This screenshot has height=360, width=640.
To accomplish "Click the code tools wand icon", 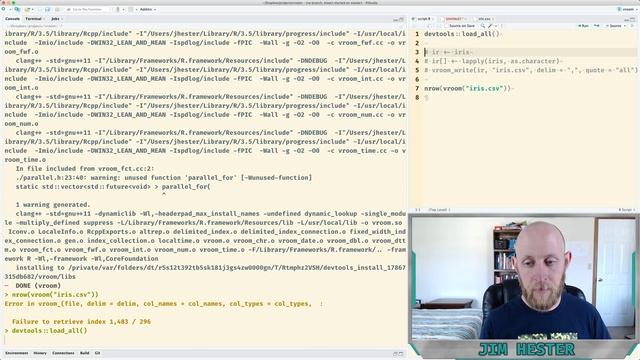I will 491,26.
